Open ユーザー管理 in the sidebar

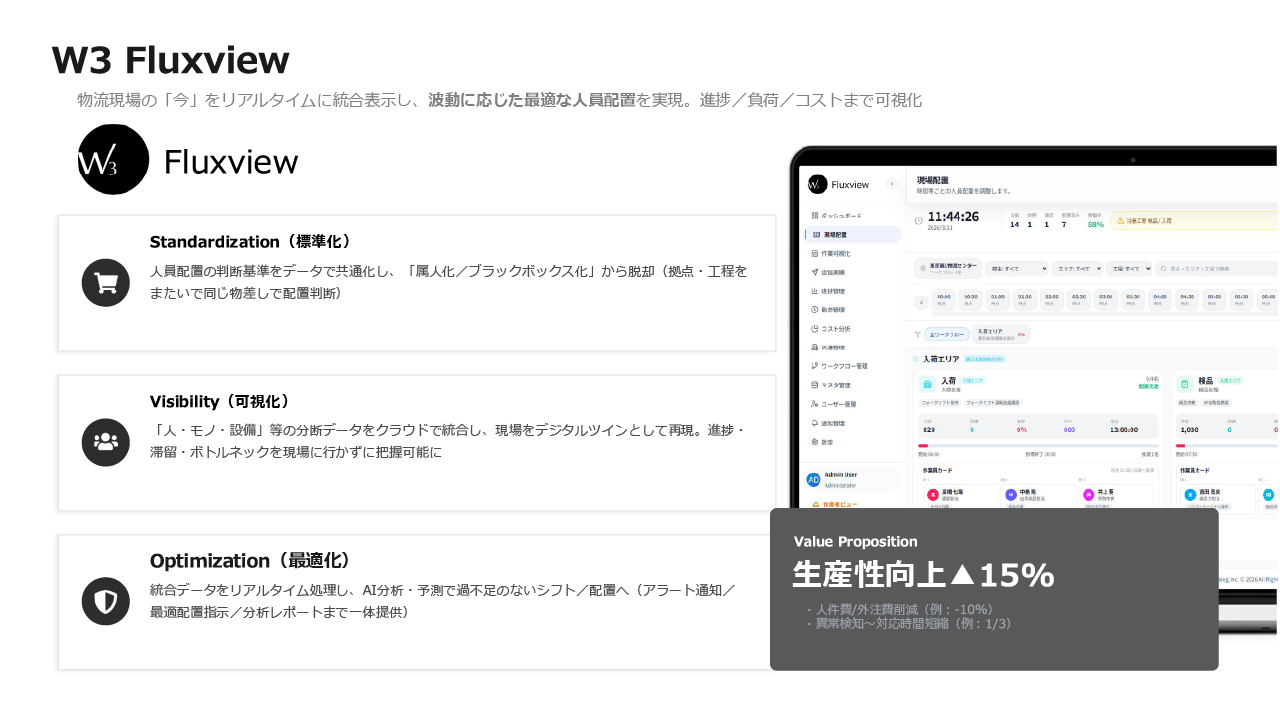[x=853, y=404]
